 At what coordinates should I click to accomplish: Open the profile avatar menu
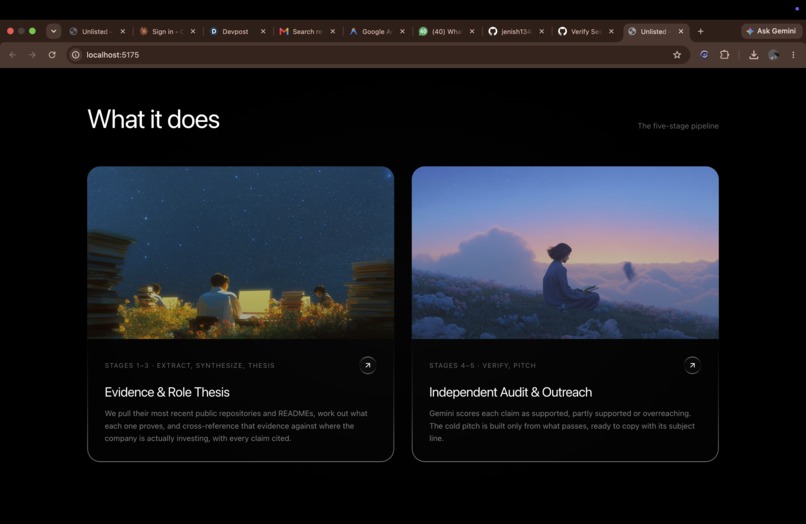(x=774, y=55)
